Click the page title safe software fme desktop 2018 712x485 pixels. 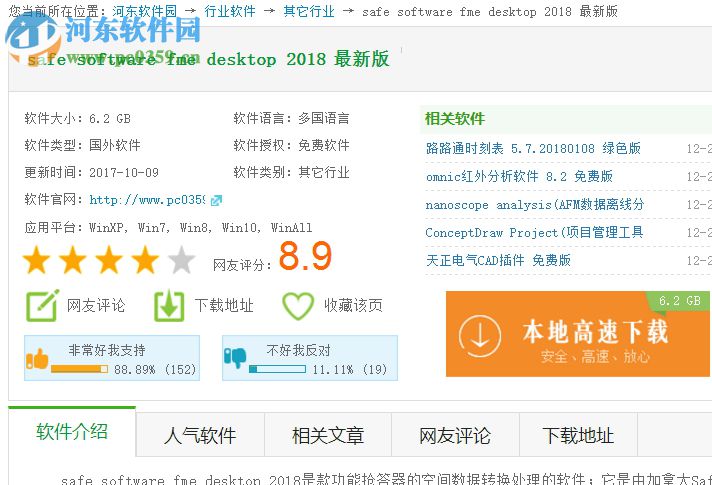tap(208, 59)
